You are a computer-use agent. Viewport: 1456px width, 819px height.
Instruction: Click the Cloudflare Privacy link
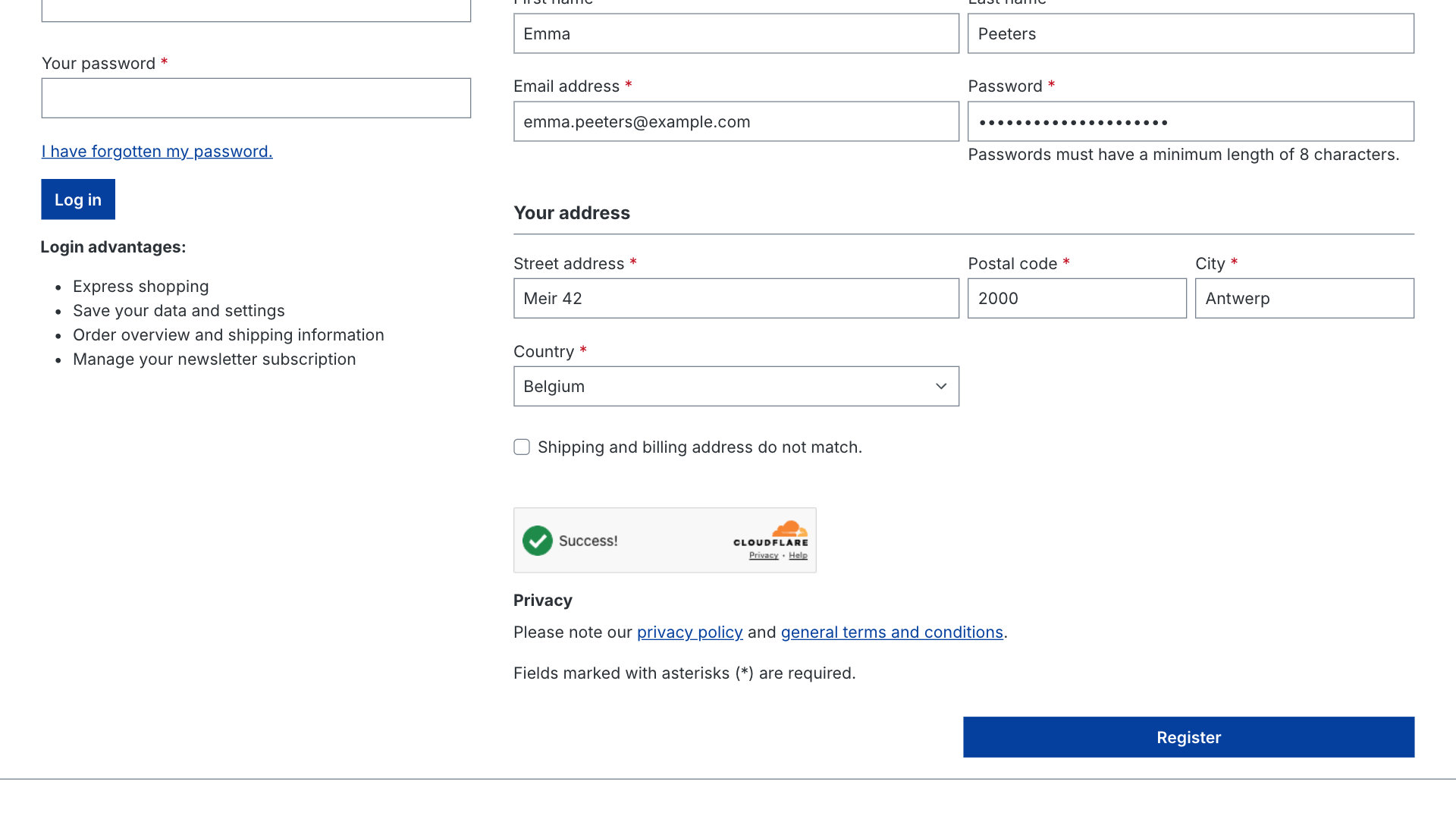click(x=764, y=556)
